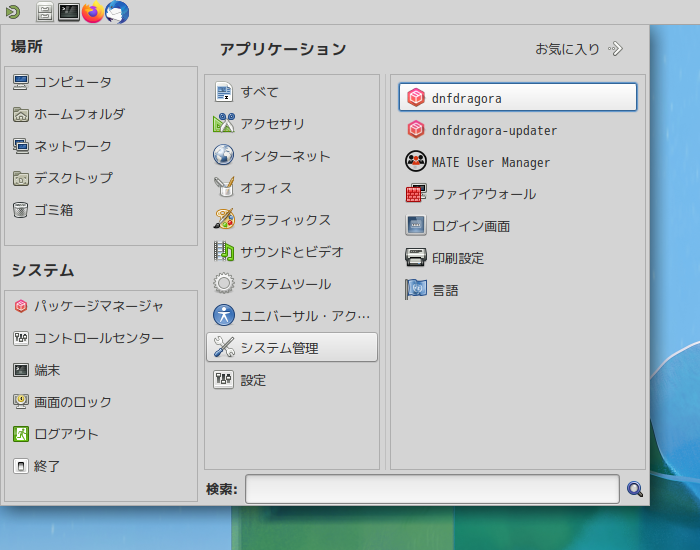Focus the 検索 search field
Image resolution: width=700 pixels, height=550 pixels.
[x=432, y=489]
